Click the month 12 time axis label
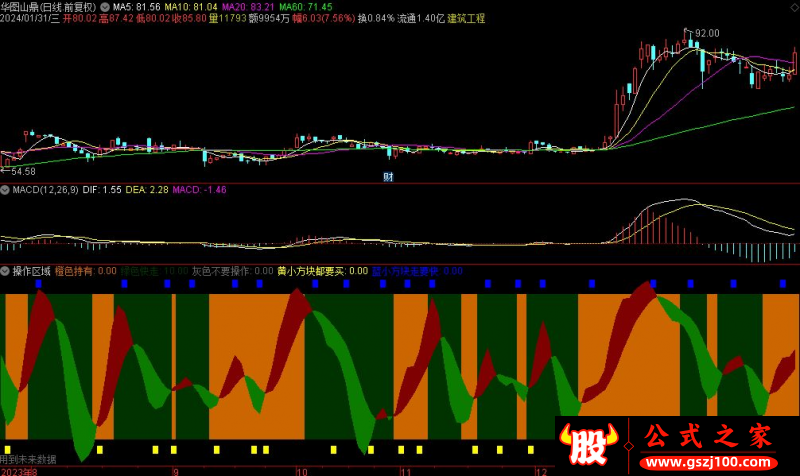This screenshot has height=476, width=800. click(542, 472)
